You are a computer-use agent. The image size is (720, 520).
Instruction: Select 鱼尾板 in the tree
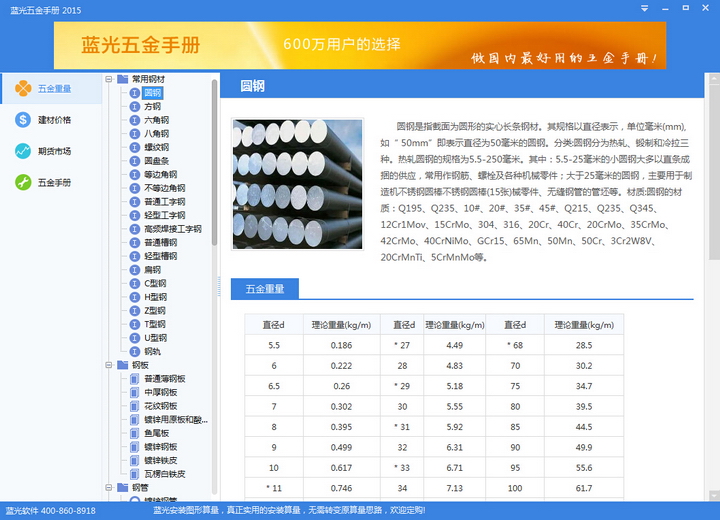coord(157,433)
